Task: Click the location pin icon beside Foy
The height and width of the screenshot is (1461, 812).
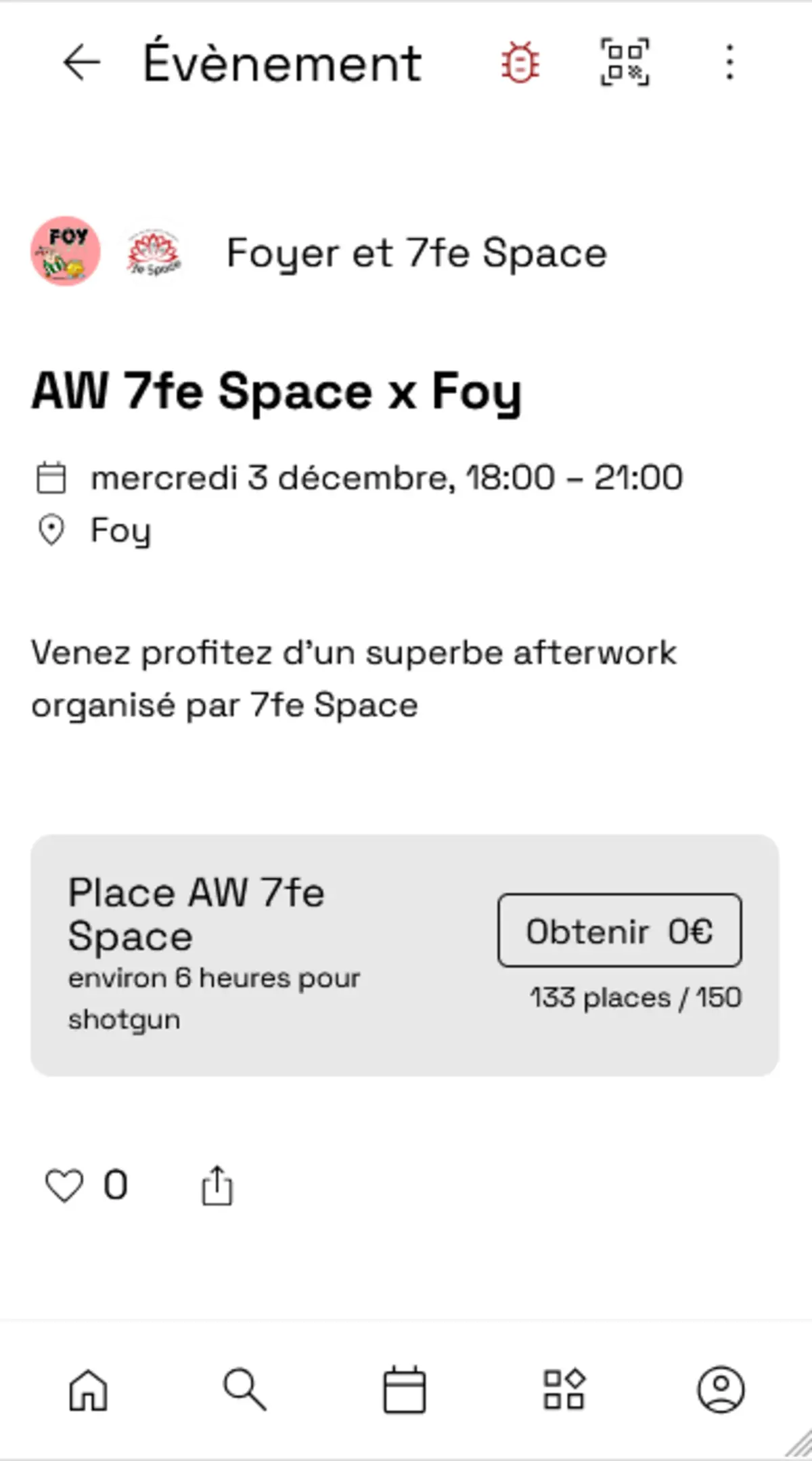Action: click(x=51, y=530)
